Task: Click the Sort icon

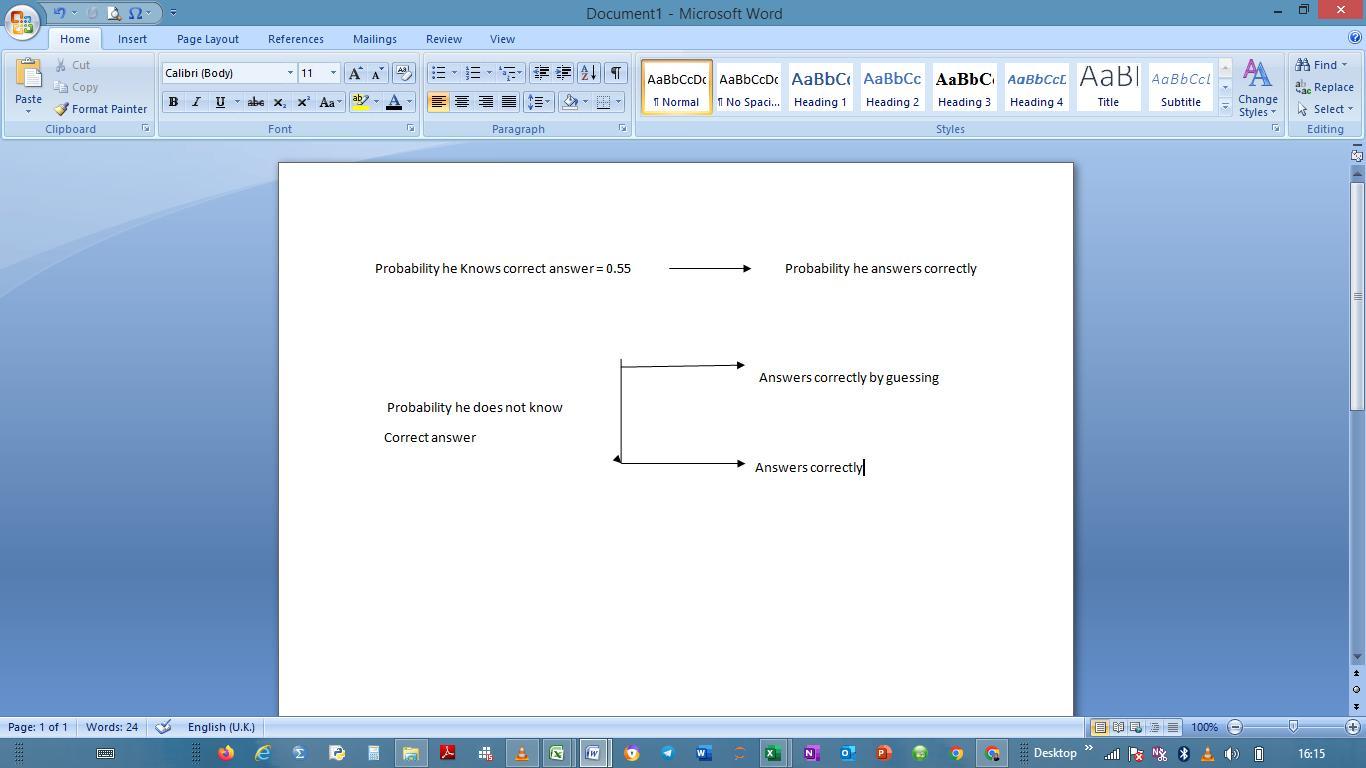Action: pos(589,73)
